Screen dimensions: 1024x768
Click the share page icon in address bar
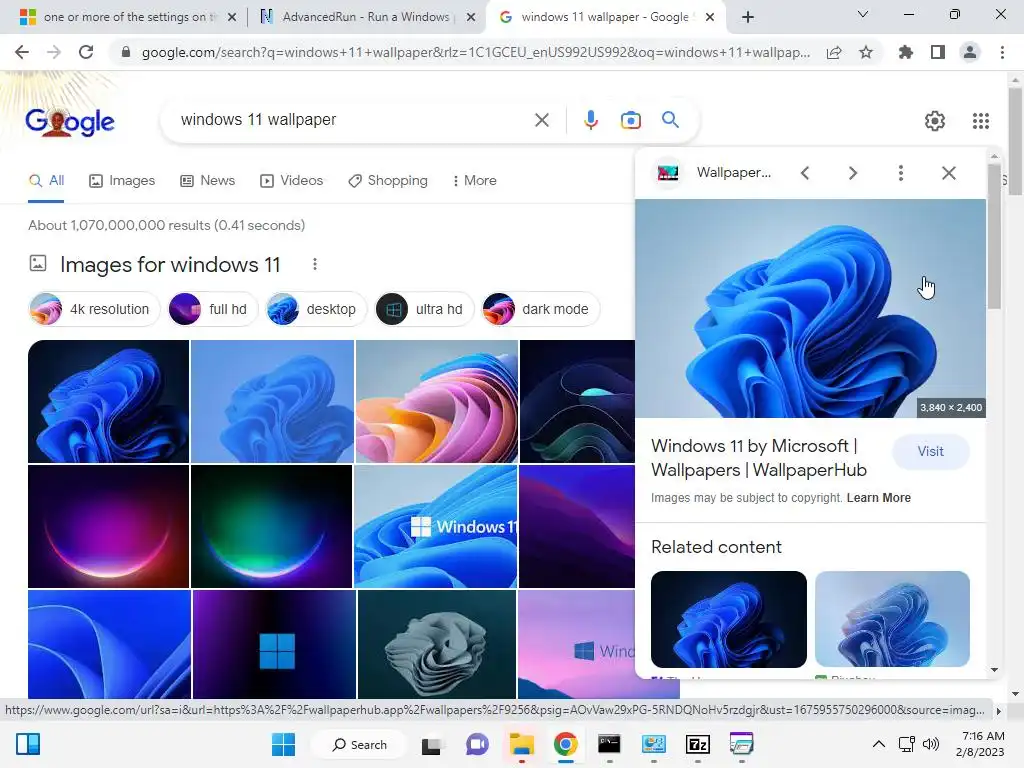[834, 52]
